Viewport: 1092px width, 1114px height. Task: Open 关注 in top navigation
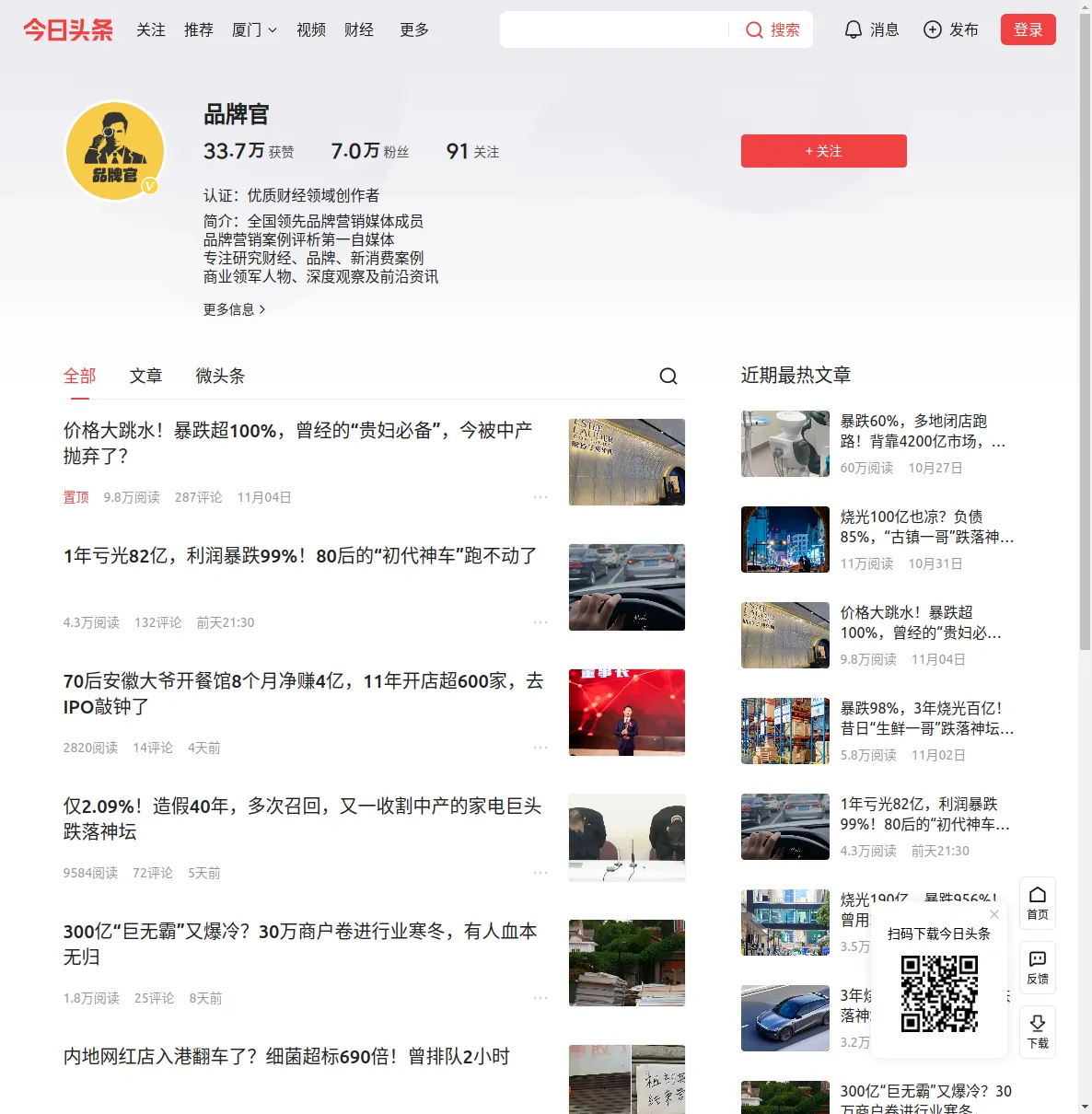pos(151,30)
